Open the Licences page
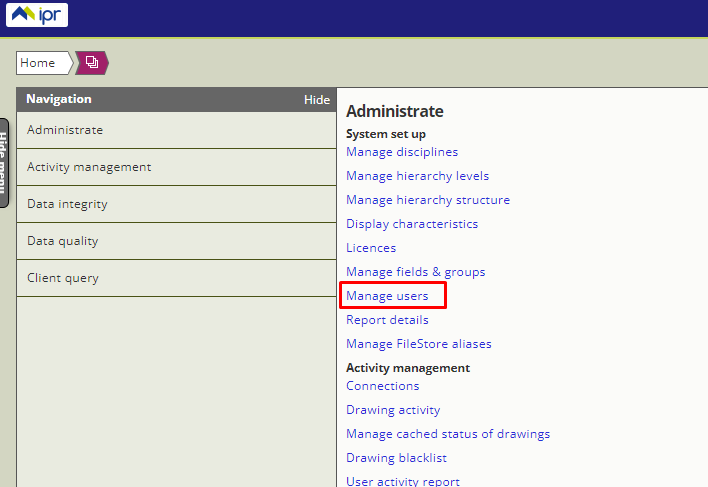 [x=371, y=248]
